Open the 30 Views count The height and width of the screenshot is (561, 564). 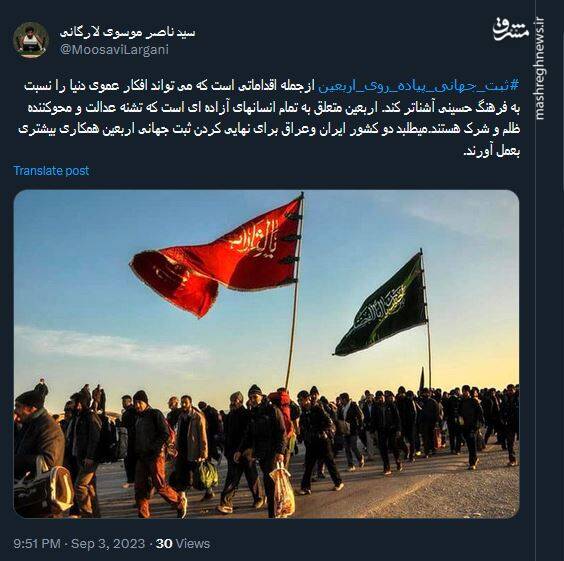(183, 543)
